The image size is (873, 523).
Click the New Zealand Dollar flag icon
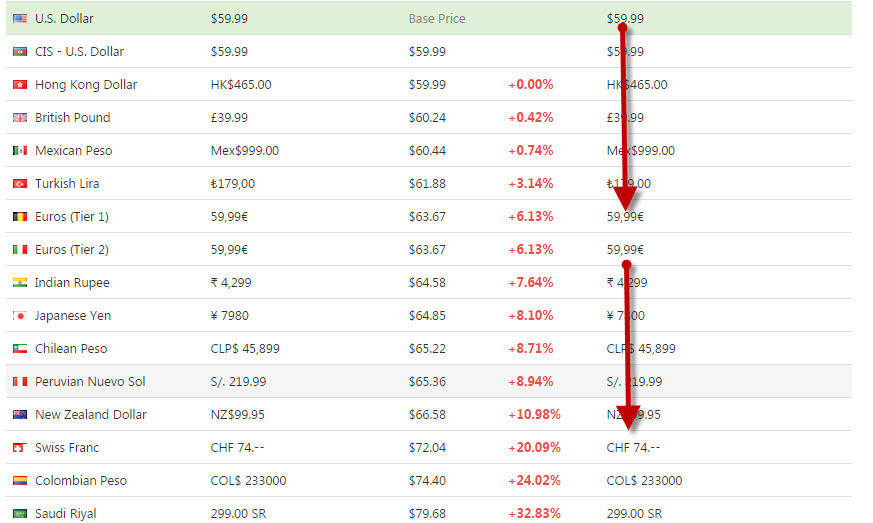19,415
